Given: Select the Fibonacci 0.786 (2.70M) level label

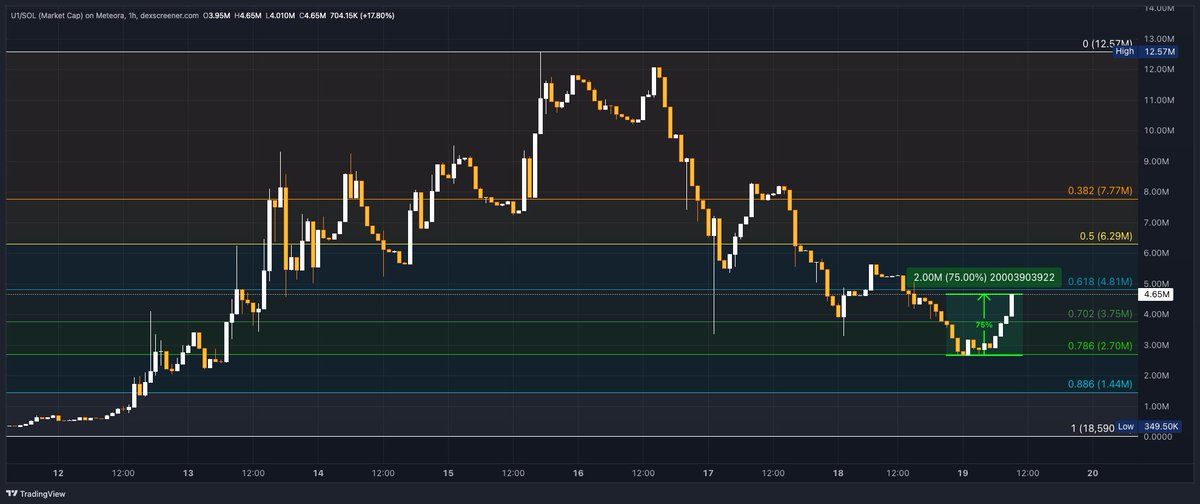Looking at the screenshot, I should pyautogui.click(x=1098, y=346).
